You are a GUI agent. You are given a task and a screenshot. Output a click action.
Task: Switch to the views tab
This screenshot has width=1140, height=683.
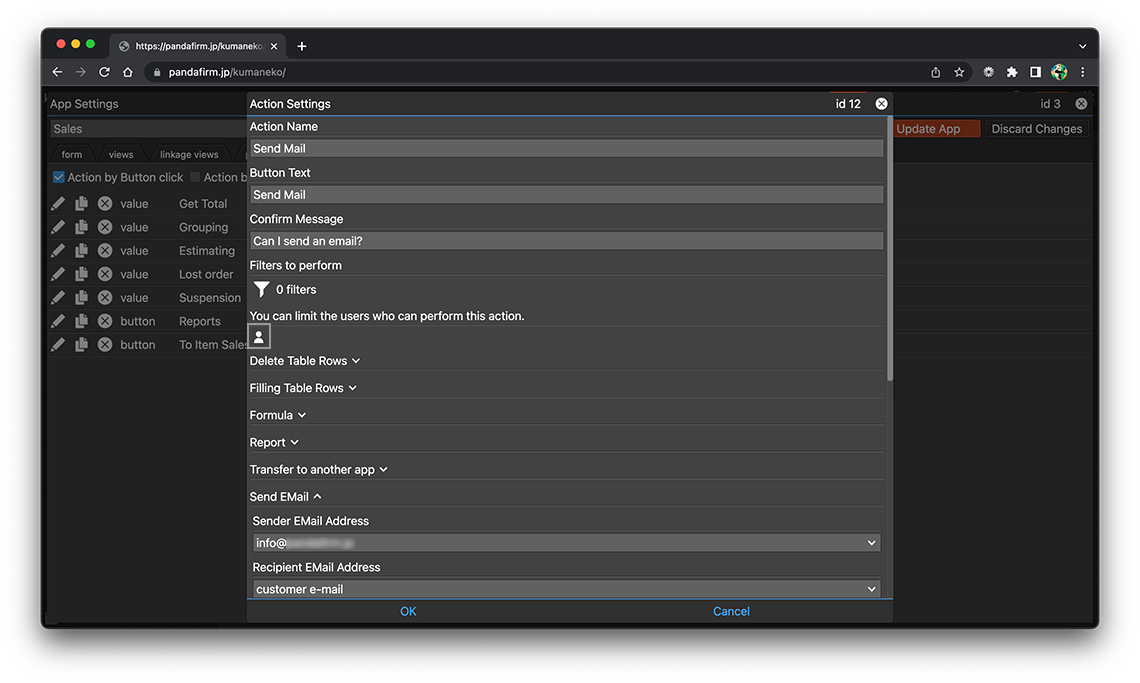(x=121, y=155)
